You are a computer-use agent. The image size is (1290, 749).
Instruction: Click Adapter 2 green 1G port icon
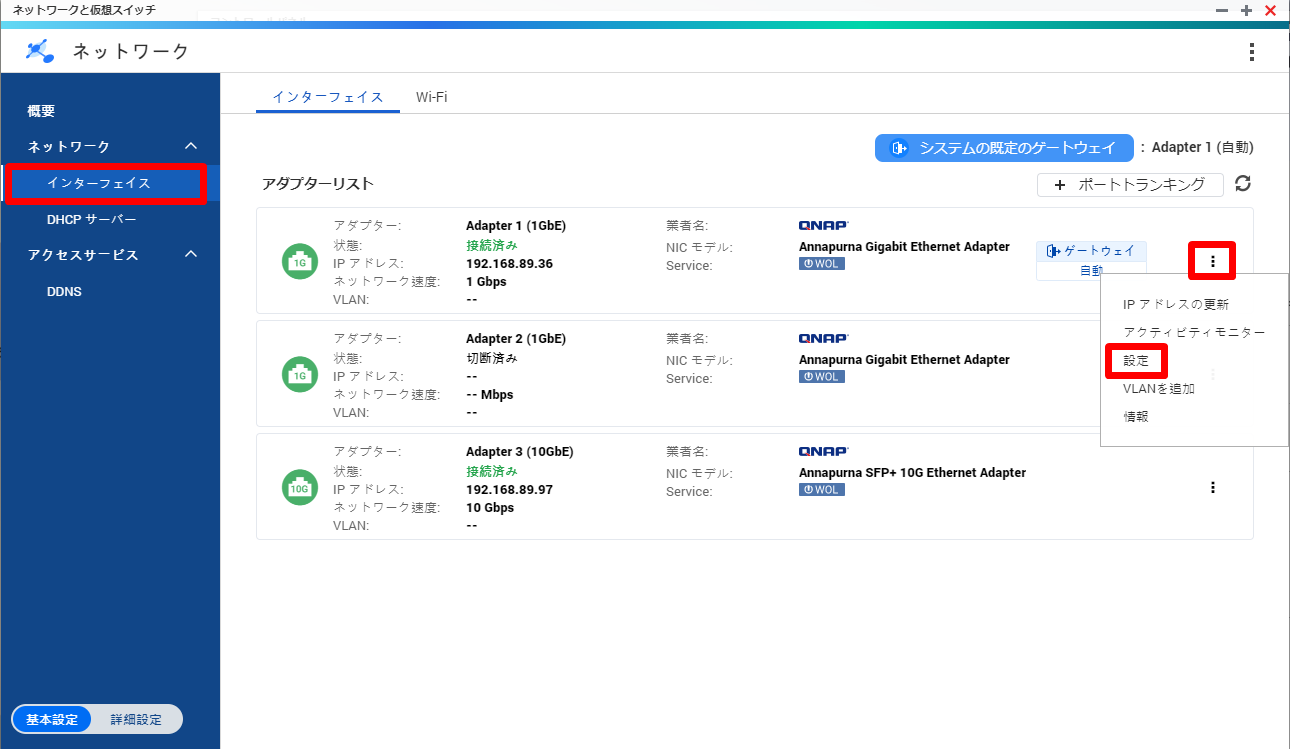coord(300,374)
